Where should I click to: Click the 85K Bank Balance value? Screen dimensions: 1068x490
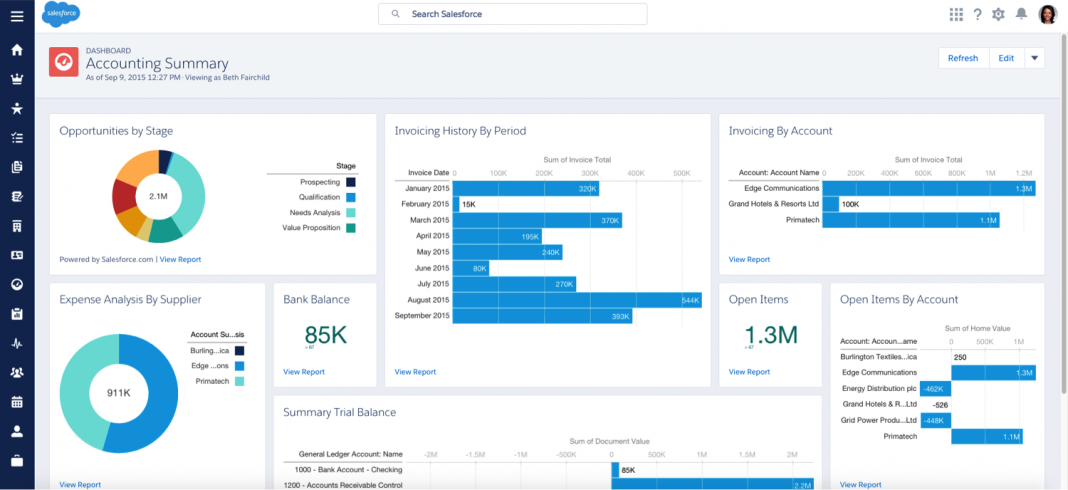326,335
